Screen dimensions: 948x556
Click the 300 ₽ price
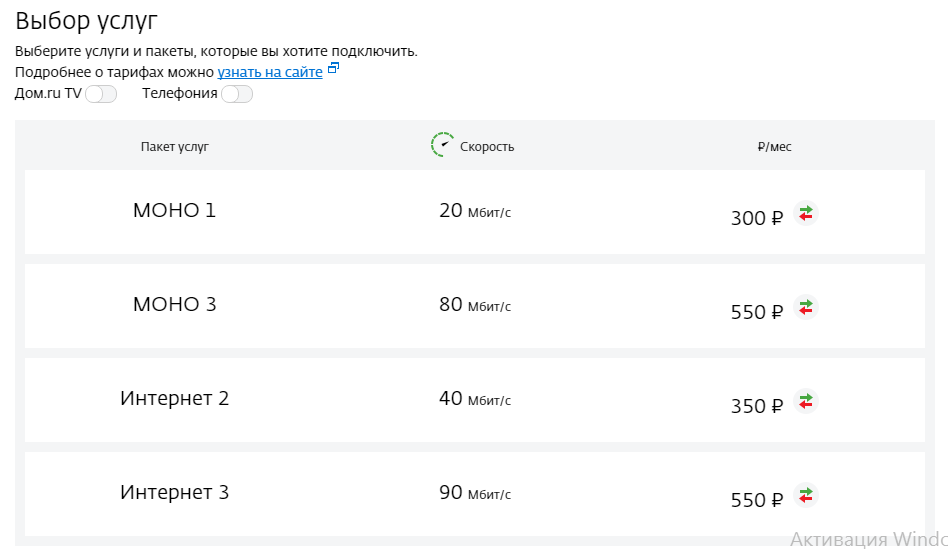tap(757, 218)
